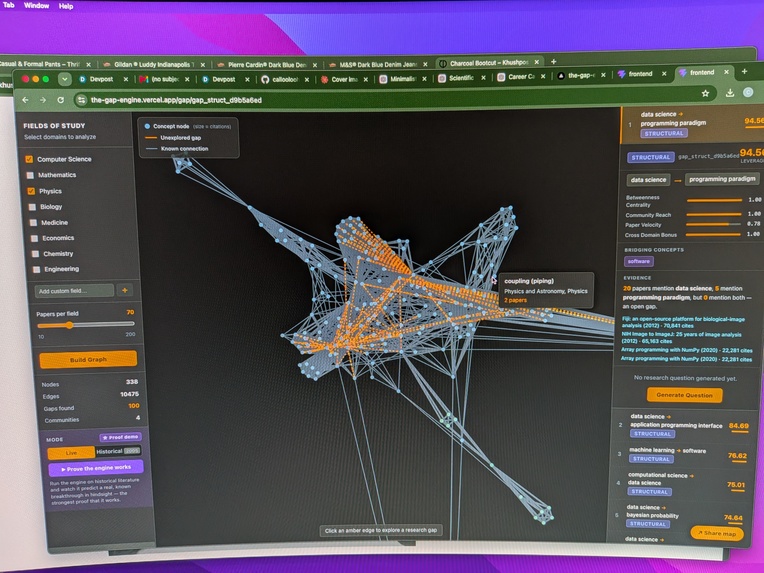Open the browser downloads icon
Screen dimensions: 764x573
(729, 93)
